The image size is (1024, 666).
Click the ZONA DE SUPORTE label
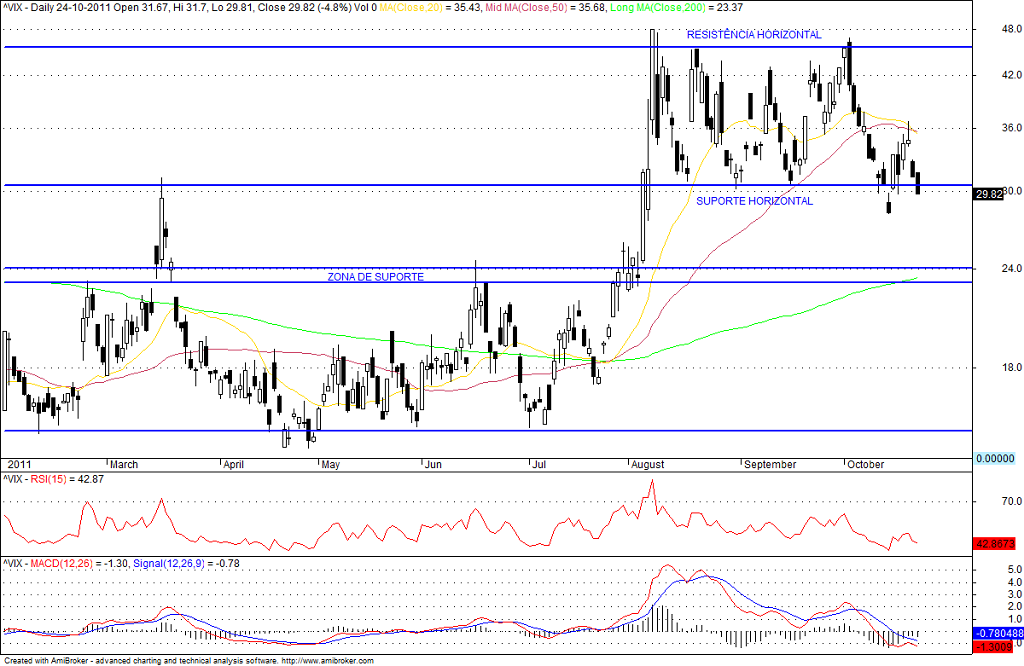click(376, 277)
